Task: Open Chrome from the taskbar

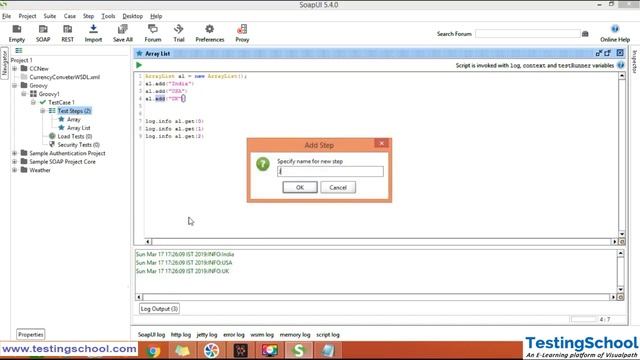Action: point(153,351)
